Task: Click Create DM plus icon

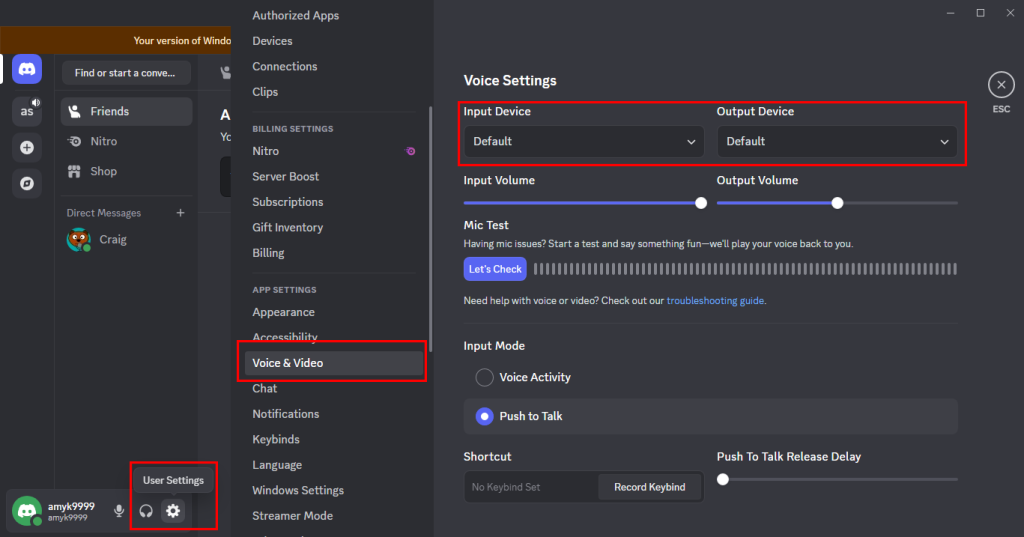Action: pos(180,213)
